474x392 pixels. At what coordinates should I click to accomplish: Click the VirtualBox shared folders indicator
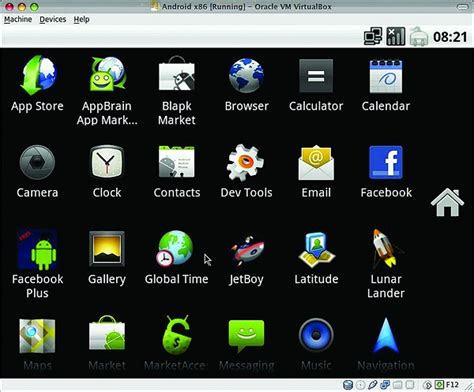click(x=397, y=385)
